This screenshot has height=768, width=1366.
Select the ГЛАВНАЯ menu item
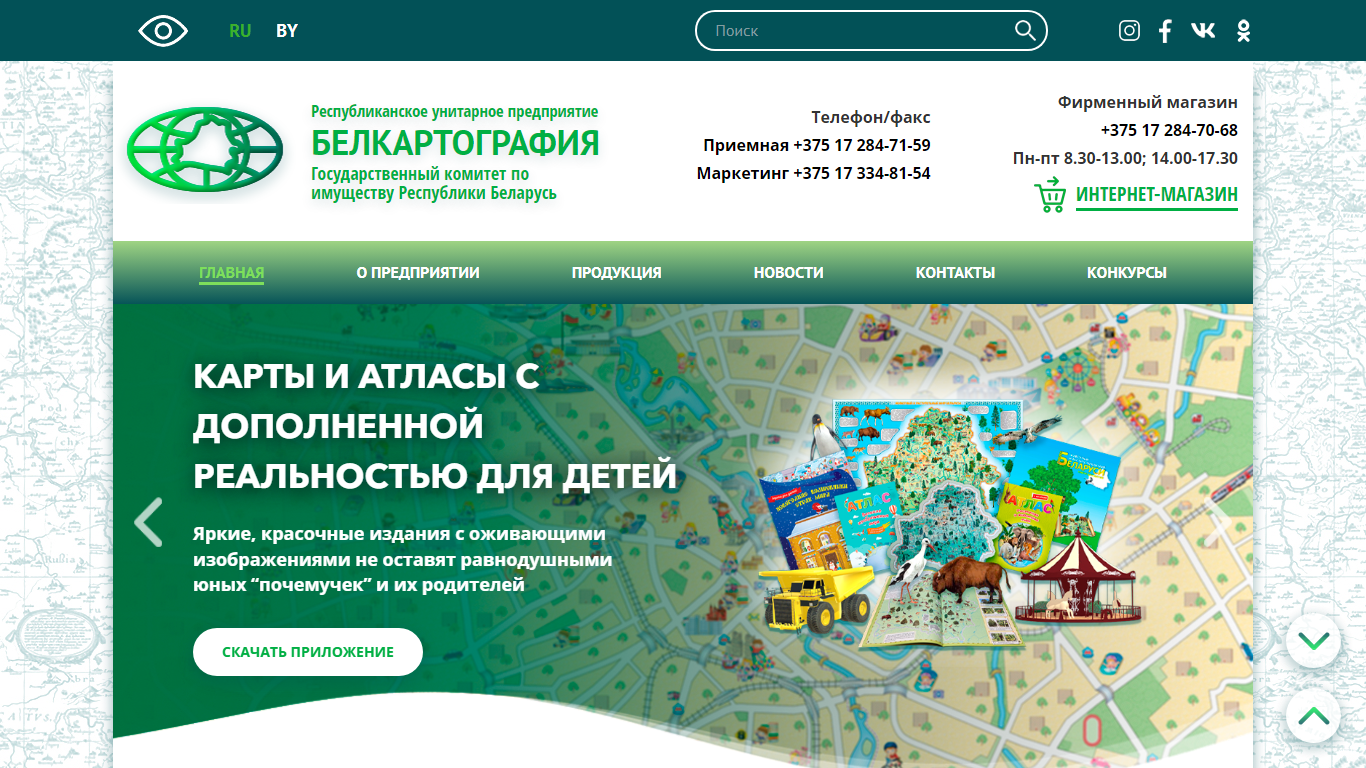(x=231, y=273)
